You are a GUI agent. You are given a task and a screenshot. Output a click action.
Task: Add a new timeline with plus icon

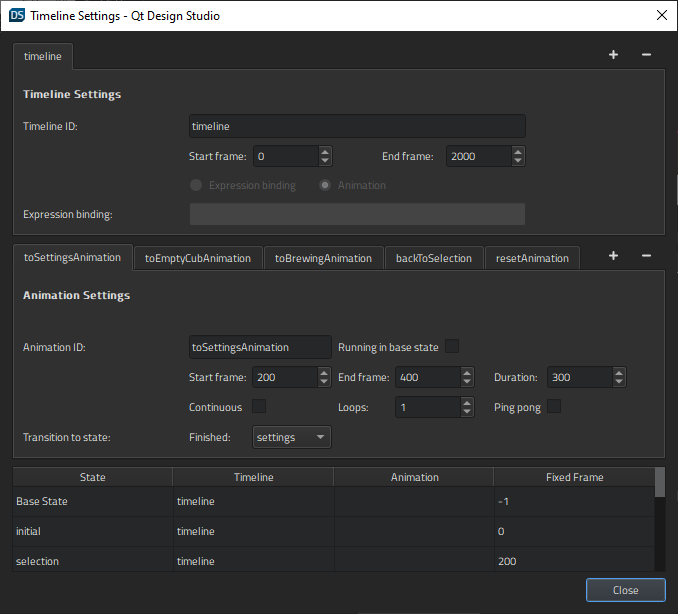613,55
